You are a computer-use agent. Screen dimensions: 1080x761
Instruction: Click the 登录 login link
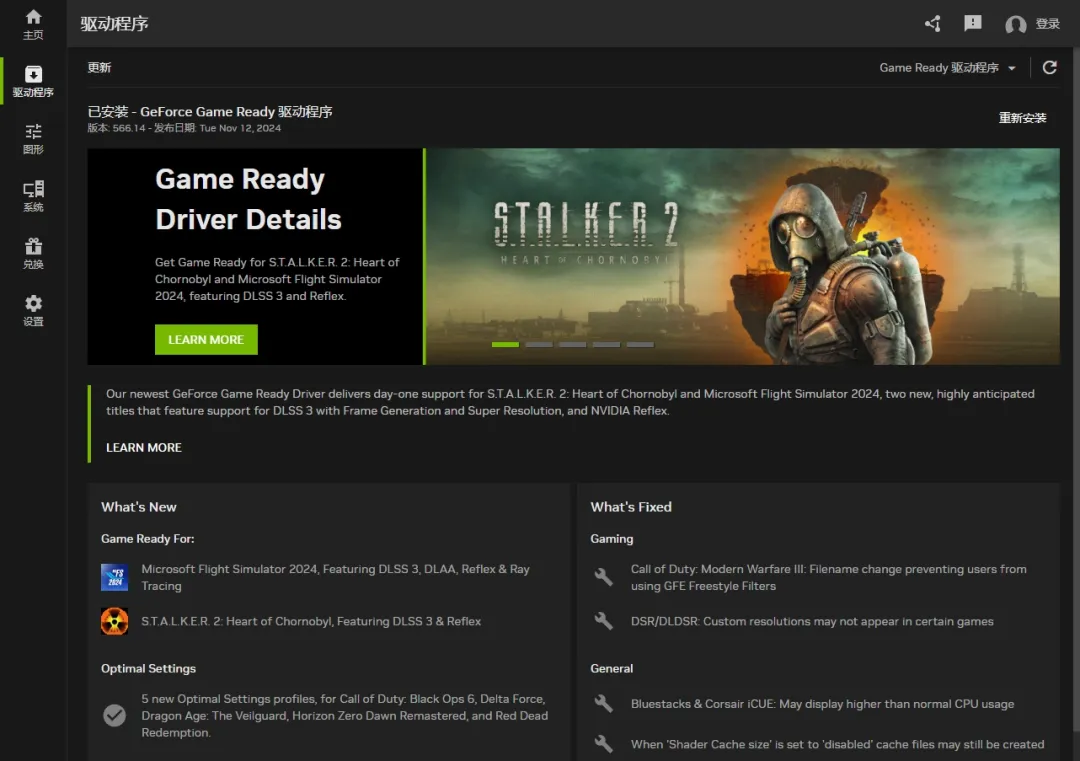pos(1047,24)
